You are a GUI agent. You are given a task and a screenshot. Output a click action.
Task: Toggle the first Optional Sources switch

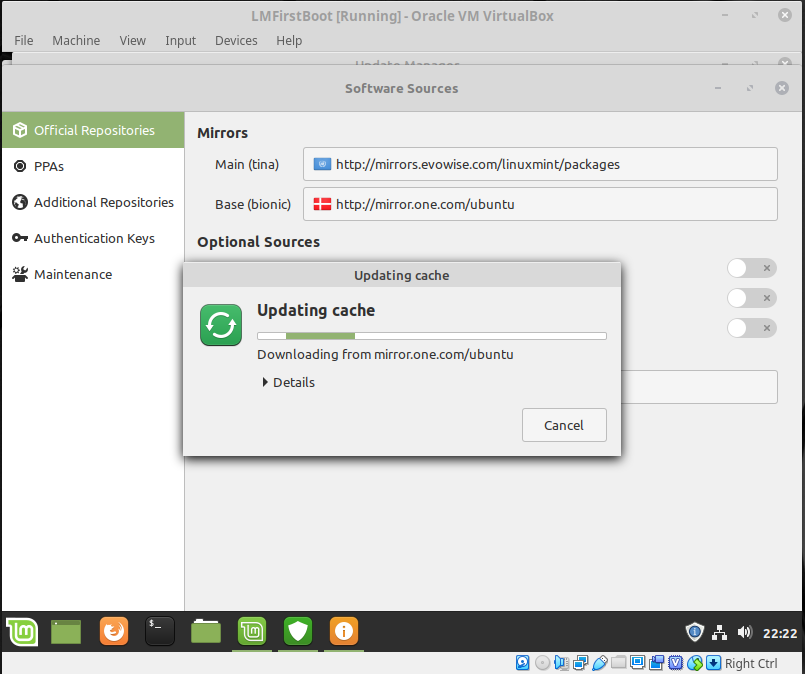point(752,268)
